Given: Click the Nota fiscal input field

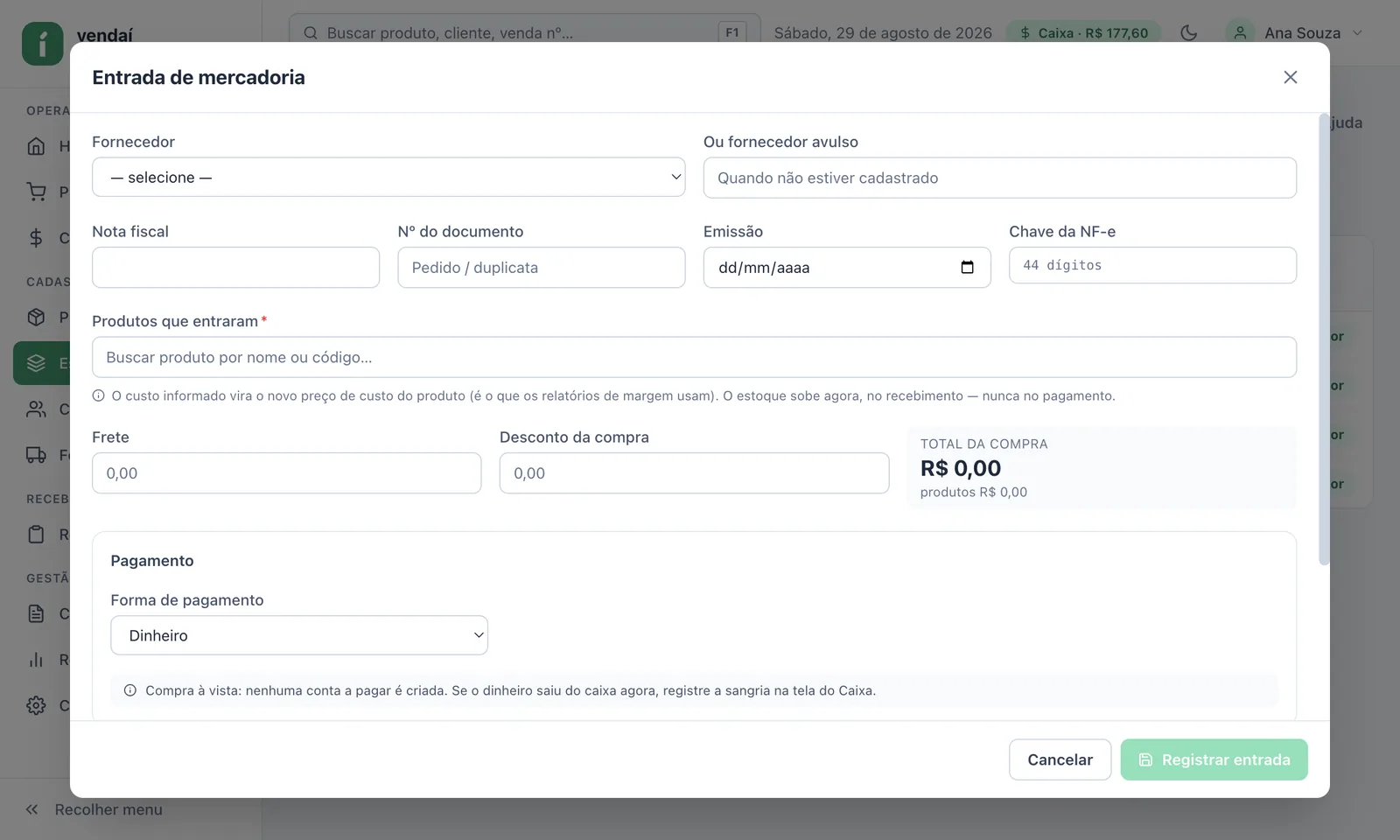Looking at the screenshot, I should [x=235, y=267].
